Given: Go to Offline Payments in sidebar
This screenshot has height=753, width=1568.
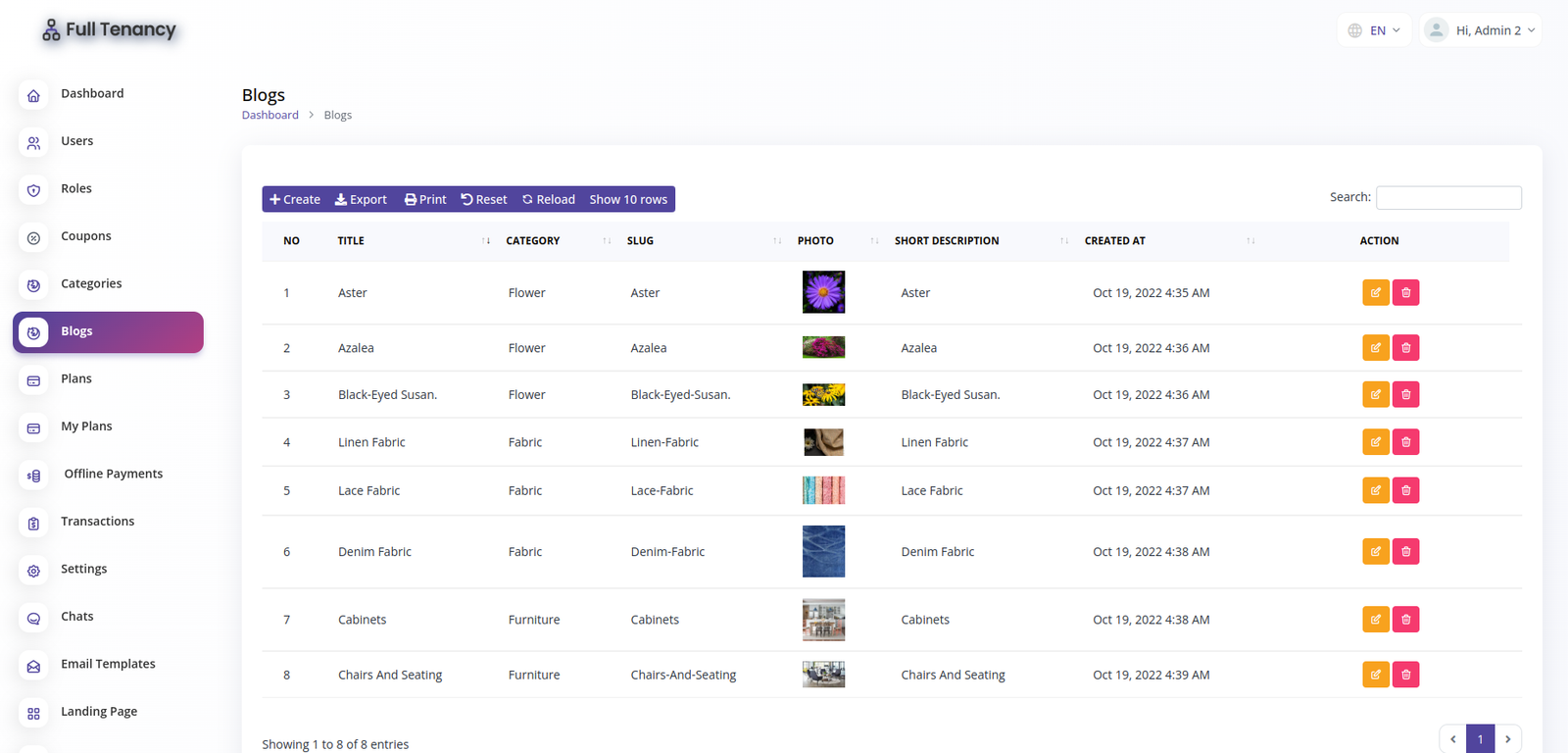Looking at the screenshot, I should pyautogui.click(x=113, y=474).
